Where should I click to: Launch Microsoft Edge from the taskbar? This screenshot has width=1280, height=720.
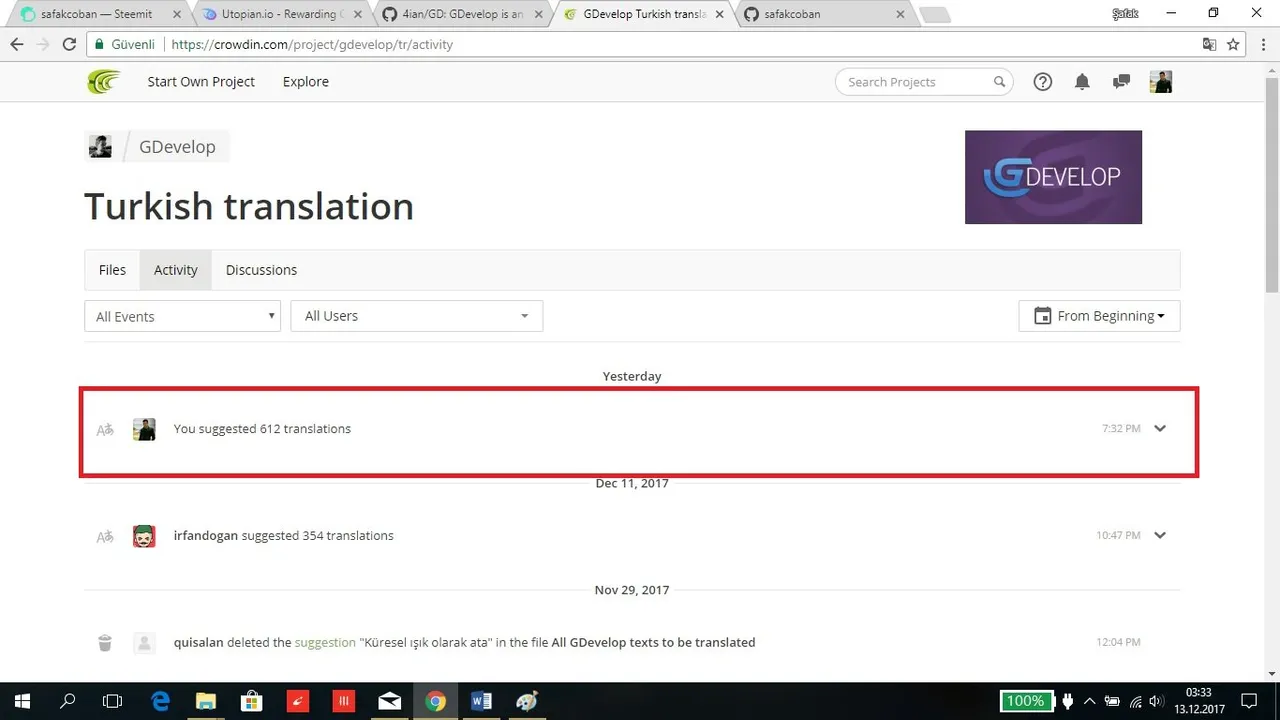tap(160, 701)
